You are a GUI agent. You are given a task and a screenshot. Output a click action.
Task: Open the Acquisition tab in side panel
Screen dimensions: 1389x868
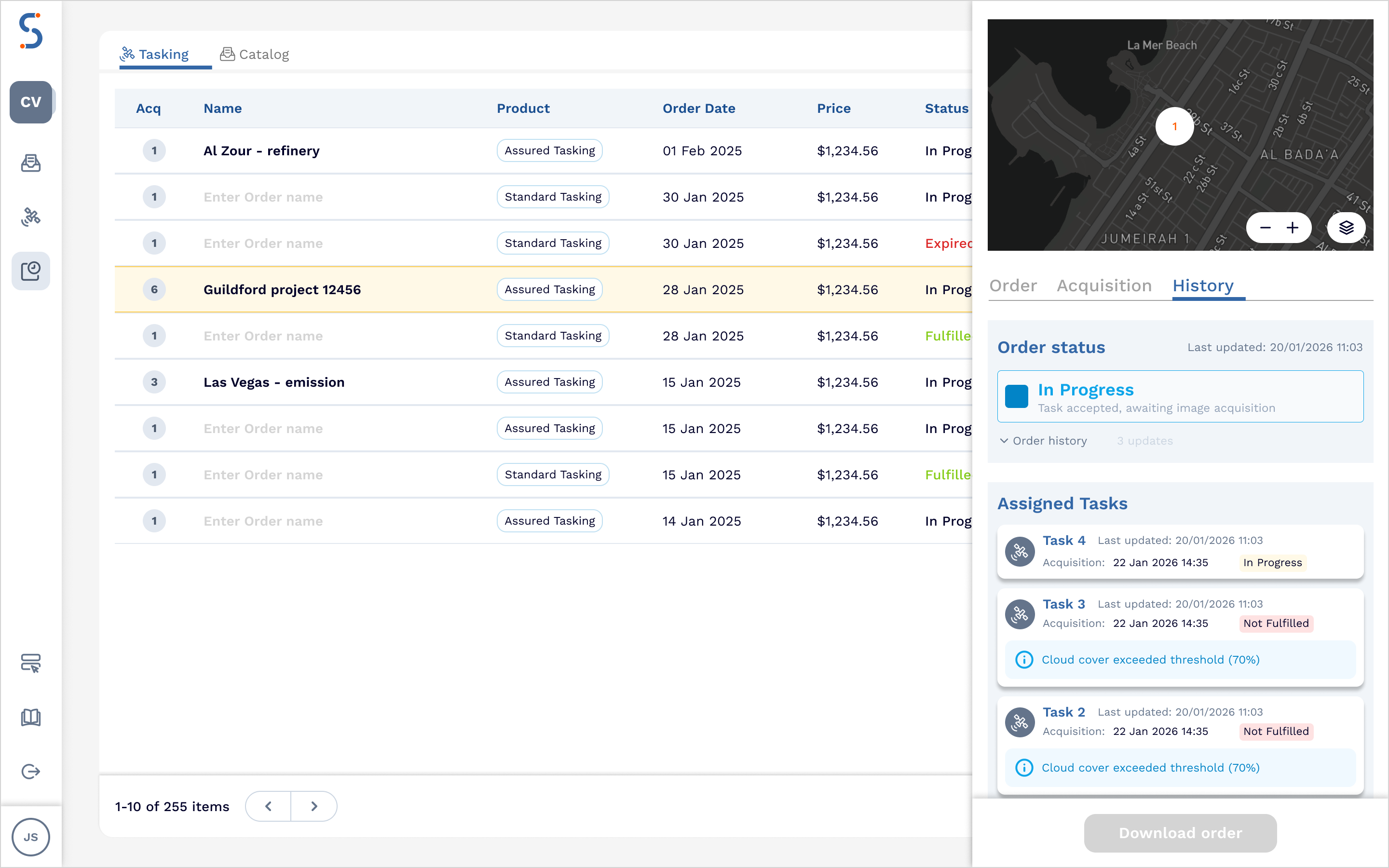pyautogui.click(x=1104, y=285)
